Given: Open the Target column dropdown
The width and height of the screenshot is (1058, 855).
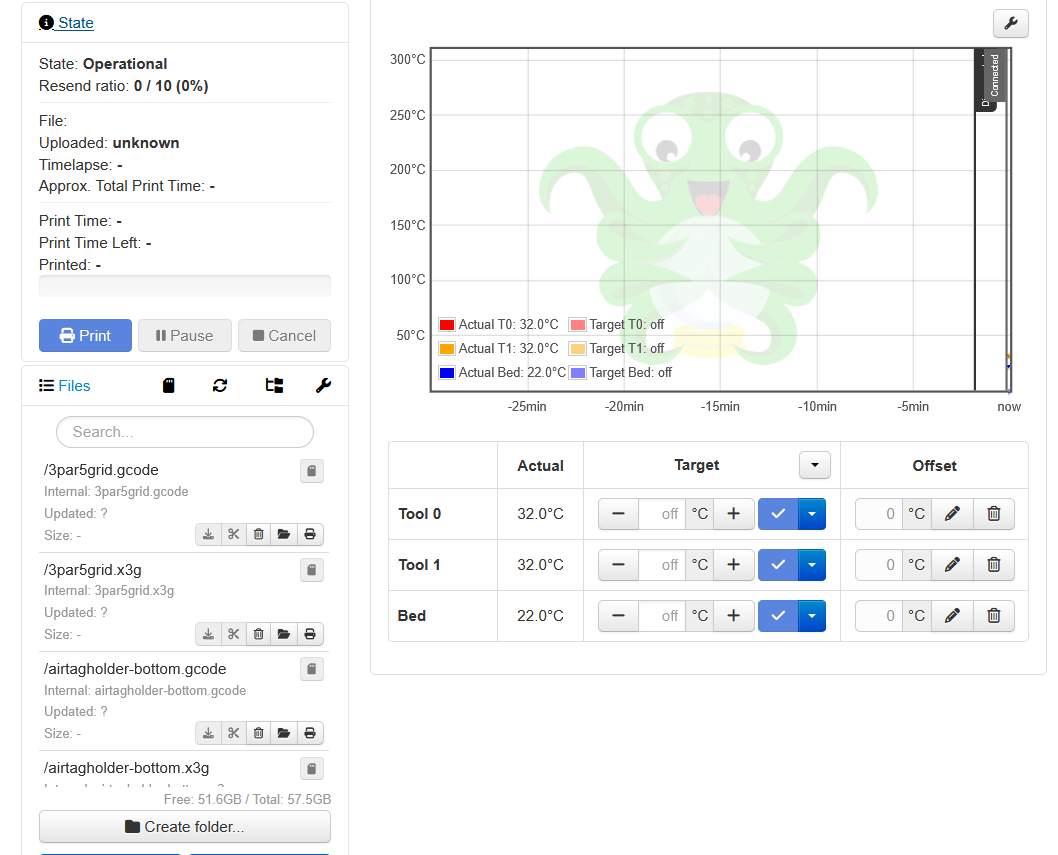Looking at the screenshot, I should [x=814, y=465].
